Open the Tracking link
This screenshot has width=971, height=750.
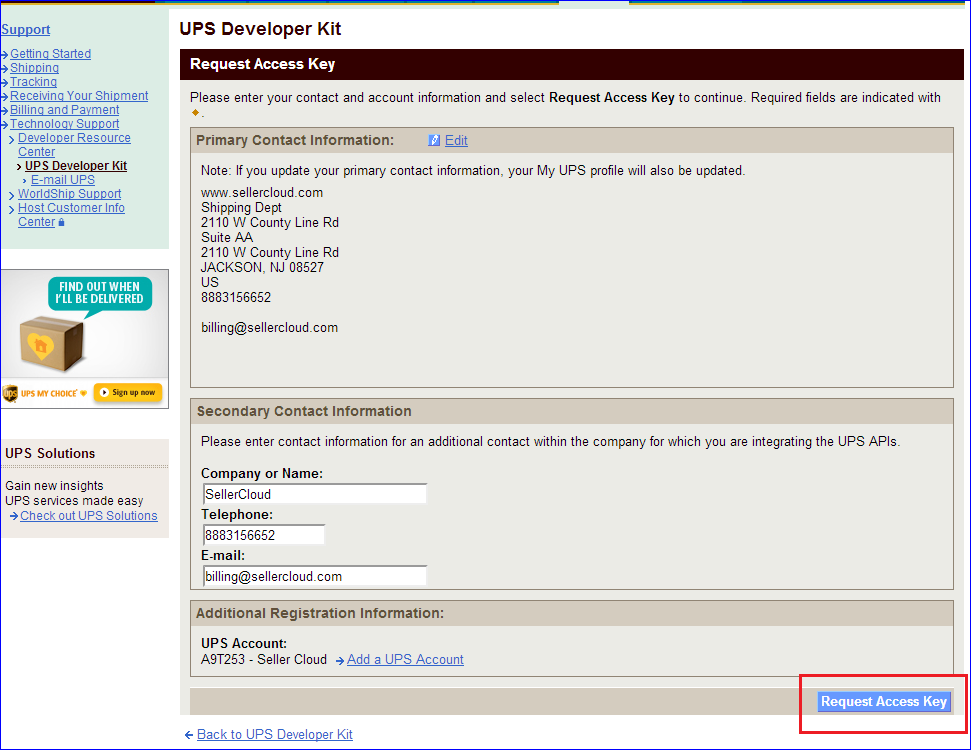click(x=33, y=82)
